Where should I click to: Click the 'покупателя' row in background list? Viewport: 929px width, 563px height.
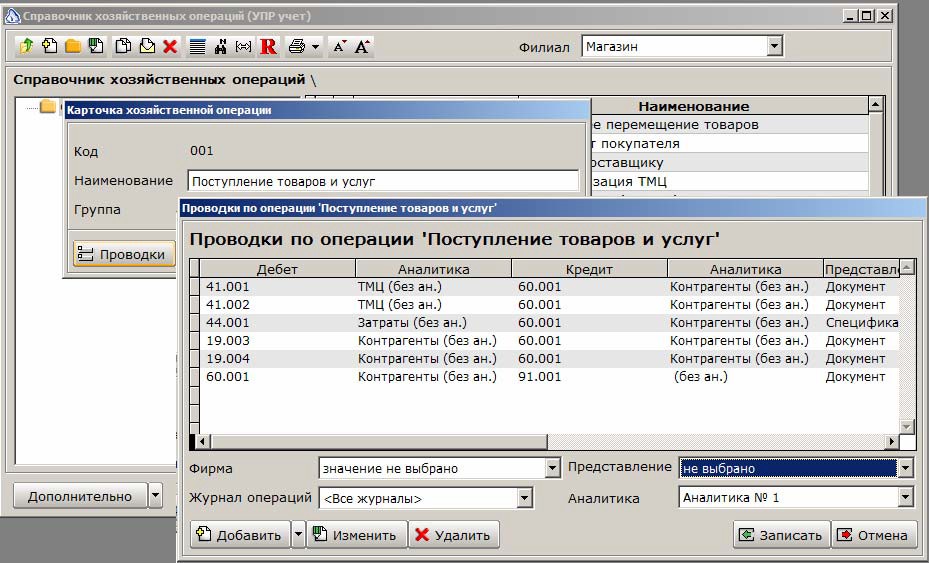[x=730, y=143]
